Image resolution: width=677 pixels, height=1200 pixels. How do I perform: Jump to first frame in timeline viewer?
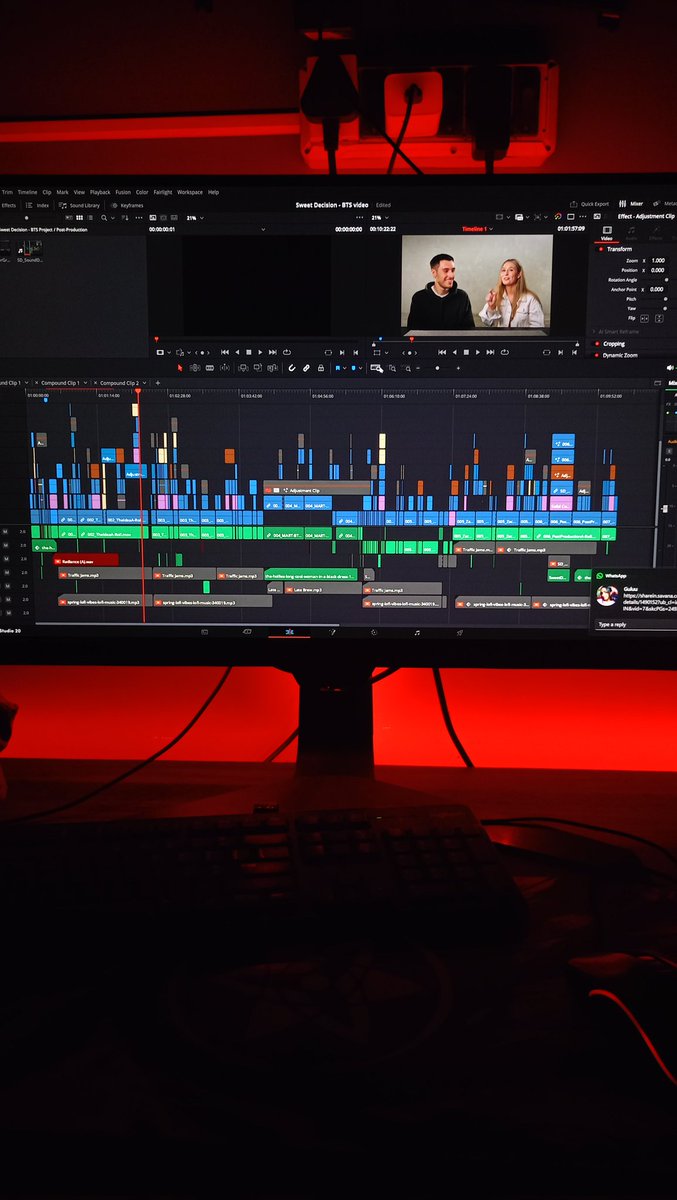coord(441,352)
